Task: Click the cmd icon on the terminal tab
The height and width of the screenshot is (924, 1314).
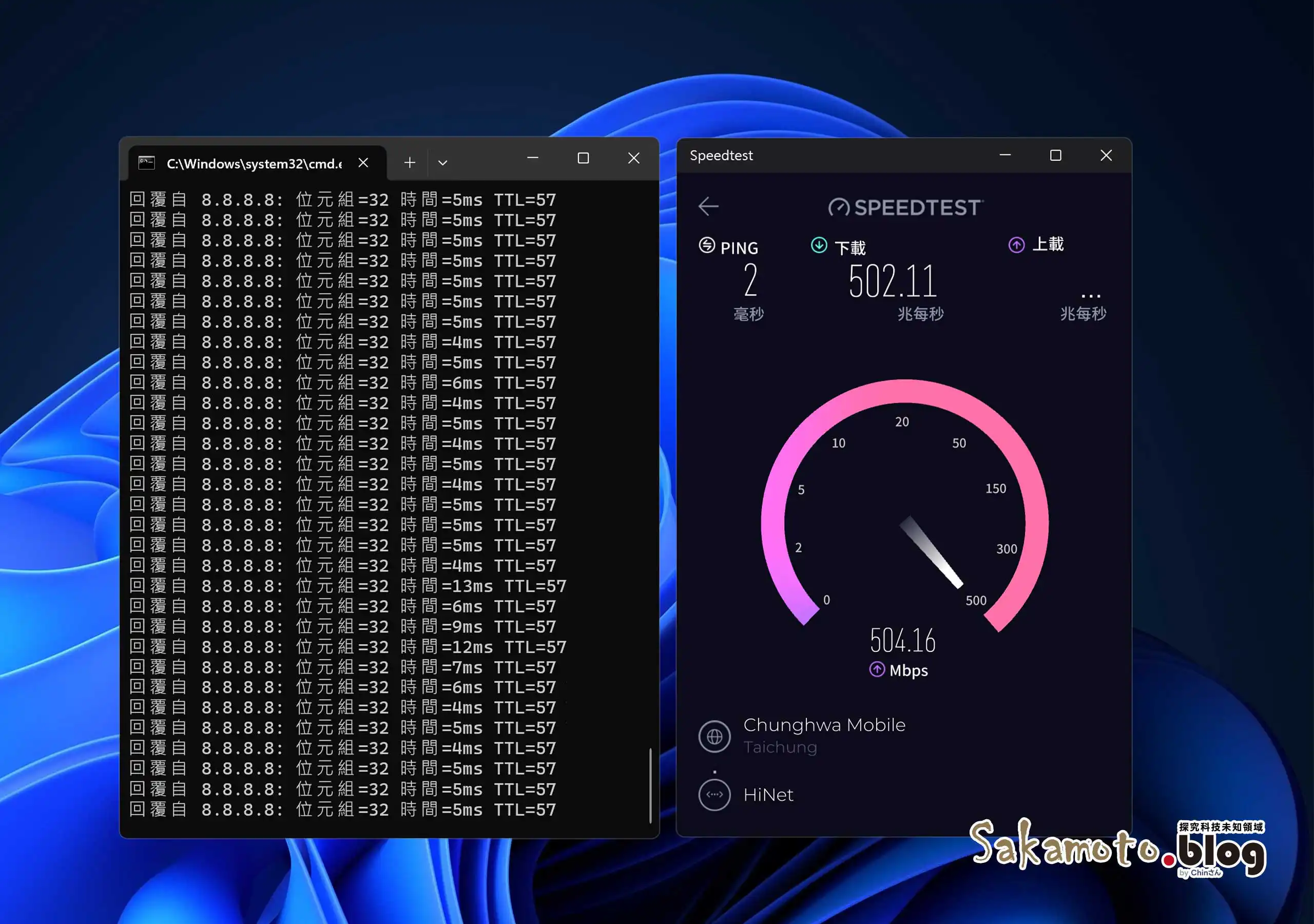Action: coord(147,163)
